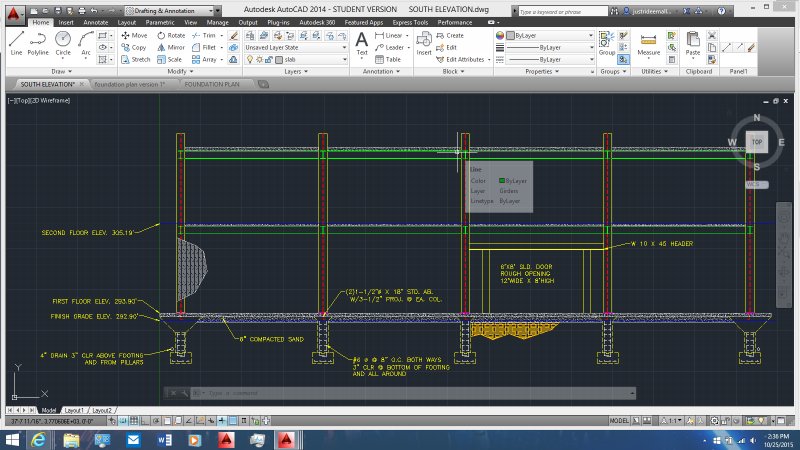
Task: Open the Annotate ribbon tab
Action: [x=96, y=21]
